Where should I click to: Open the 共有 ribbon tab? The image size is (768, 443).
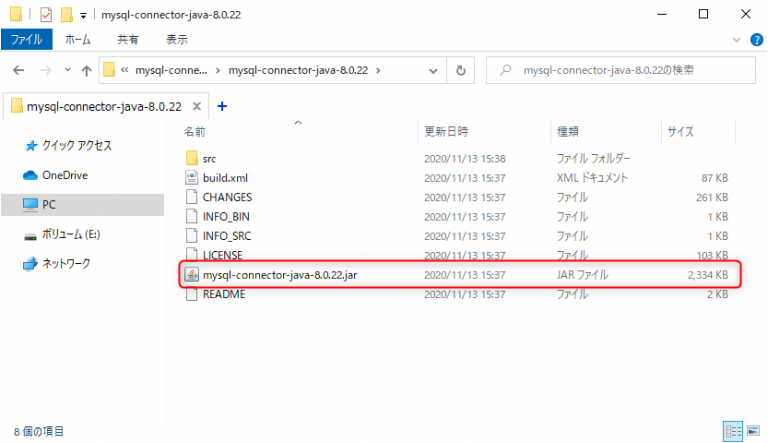click(128, 39)
